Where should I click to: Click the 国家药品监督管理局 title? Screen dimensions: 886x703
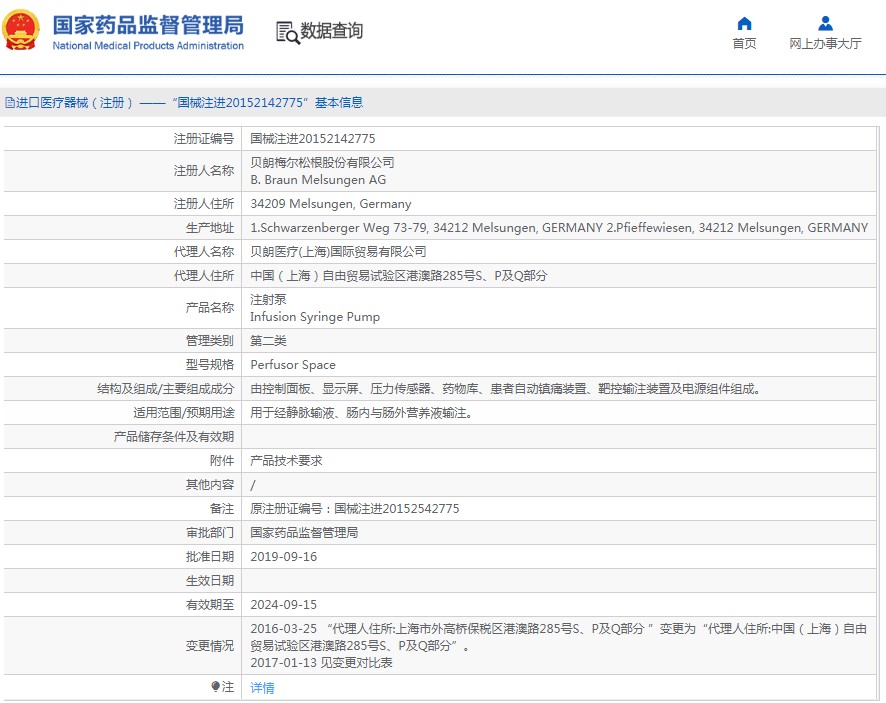tap(148, 25)
